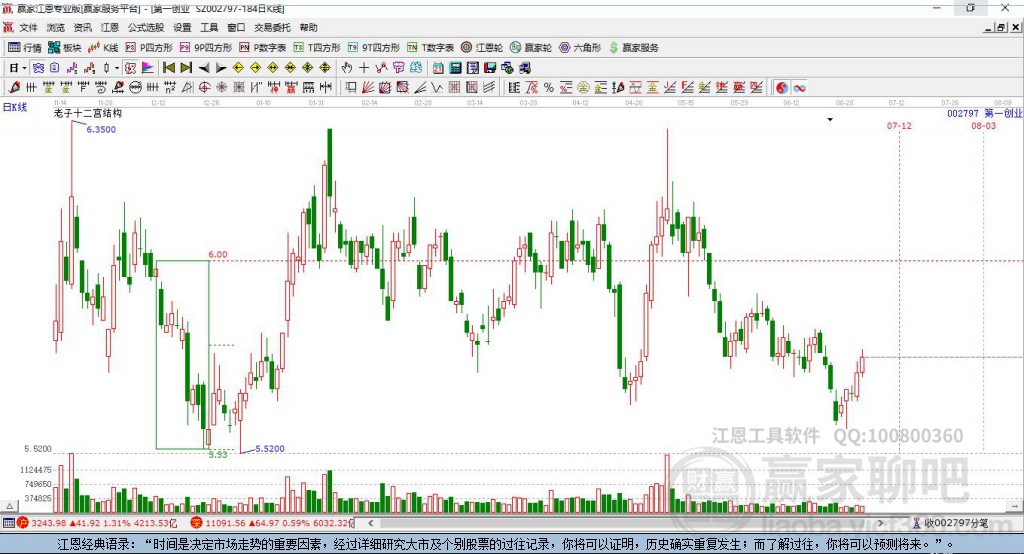Open the 交易委托 menu
Screen dimensions: 1024x554
(272, 27)
